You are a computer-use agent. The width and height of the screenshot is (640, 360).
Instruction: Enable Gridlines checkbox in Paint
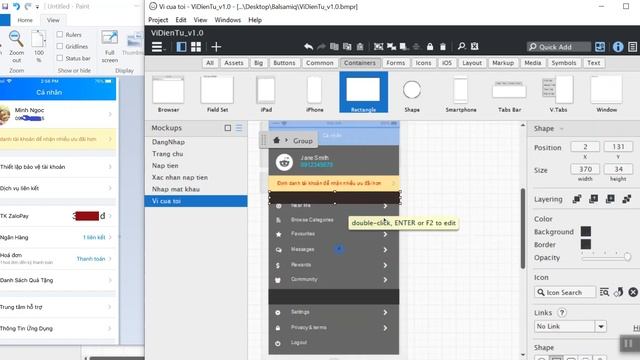(60, 46)
